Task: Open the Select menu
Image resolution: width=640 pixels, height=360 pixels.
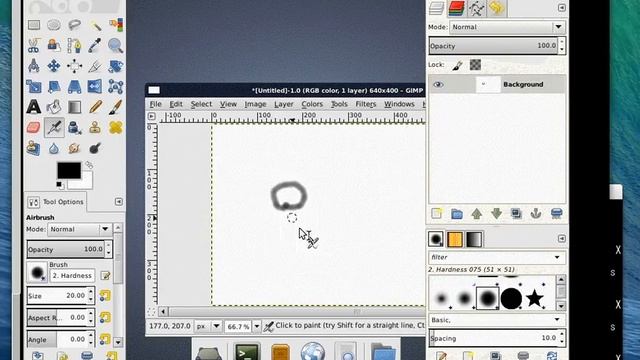Action: (201, 104)
